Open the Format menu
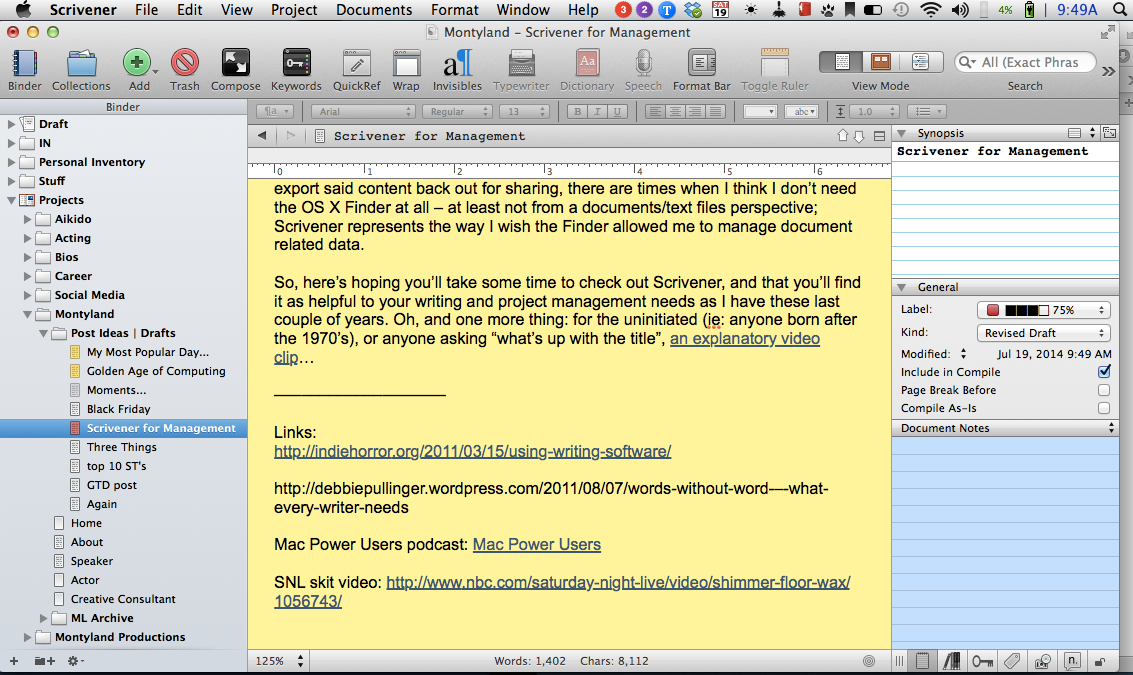The height and width of the screenshot is (675, 1133). pyautogui.click(x=455, y=10)
